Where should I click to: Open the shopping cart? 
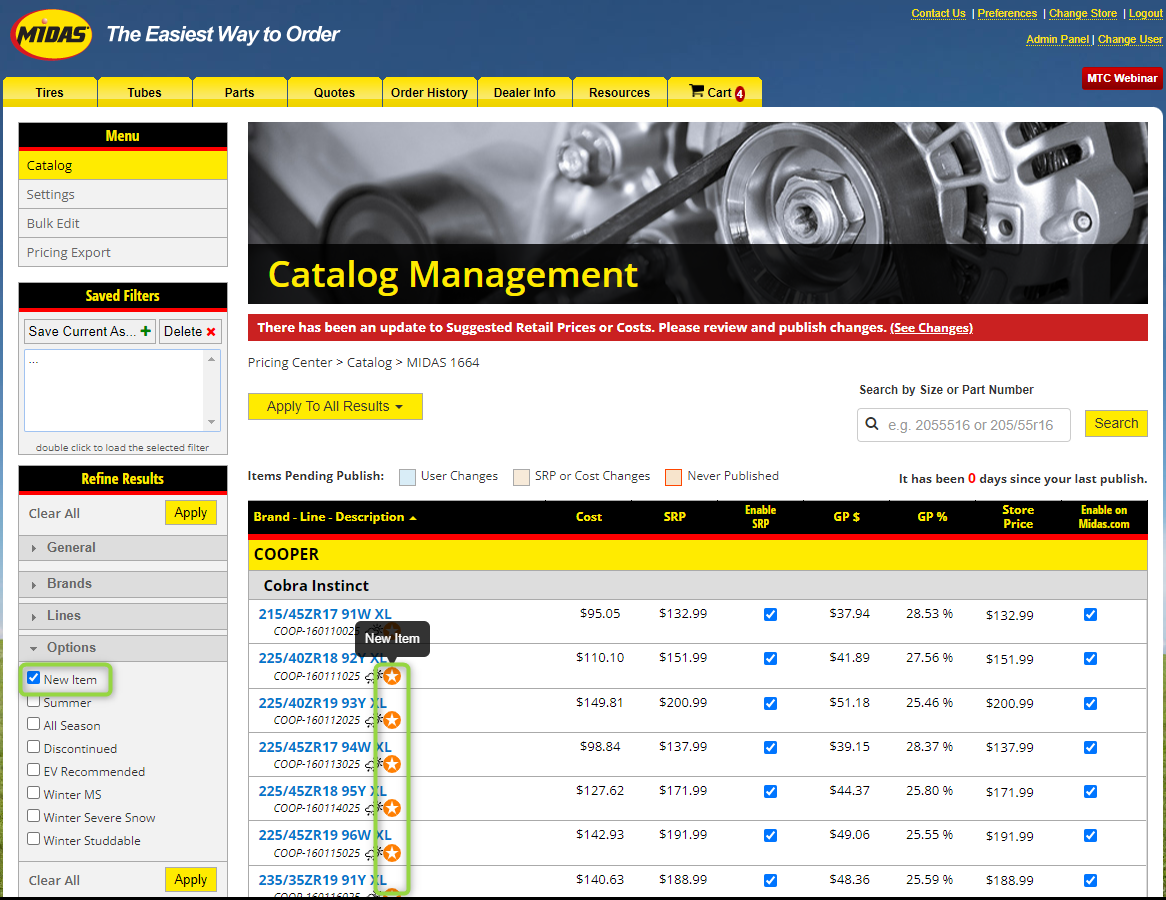716,92
